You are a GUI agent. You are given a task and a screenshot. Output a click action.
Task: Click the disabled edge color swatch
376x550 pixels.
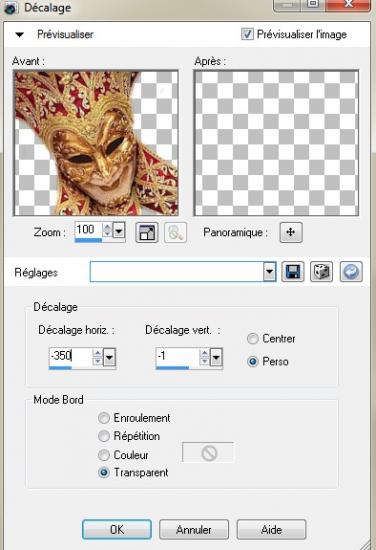(208, 453)
